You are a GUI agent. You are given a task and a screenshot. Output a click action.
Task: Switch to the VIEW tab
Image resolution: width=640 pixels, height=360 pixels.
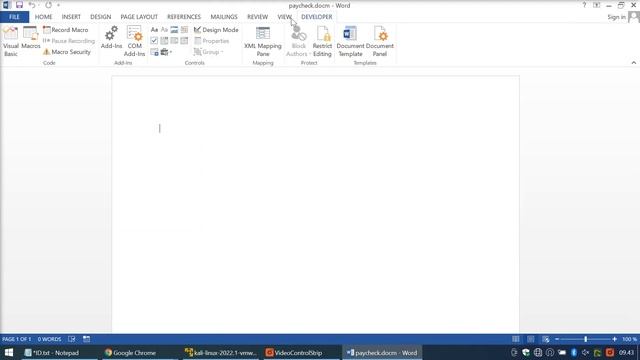[x=284, y=17]
